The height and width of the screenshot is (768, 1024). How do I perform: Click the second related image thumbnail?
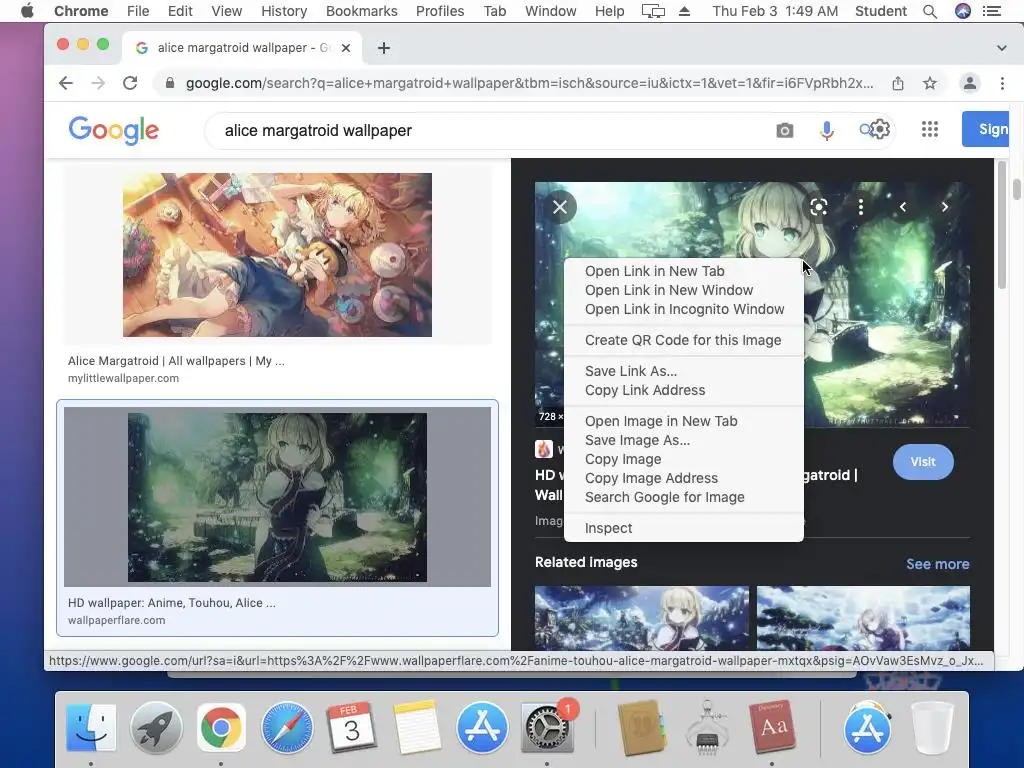pyautogui.click(x=863, y=618)
